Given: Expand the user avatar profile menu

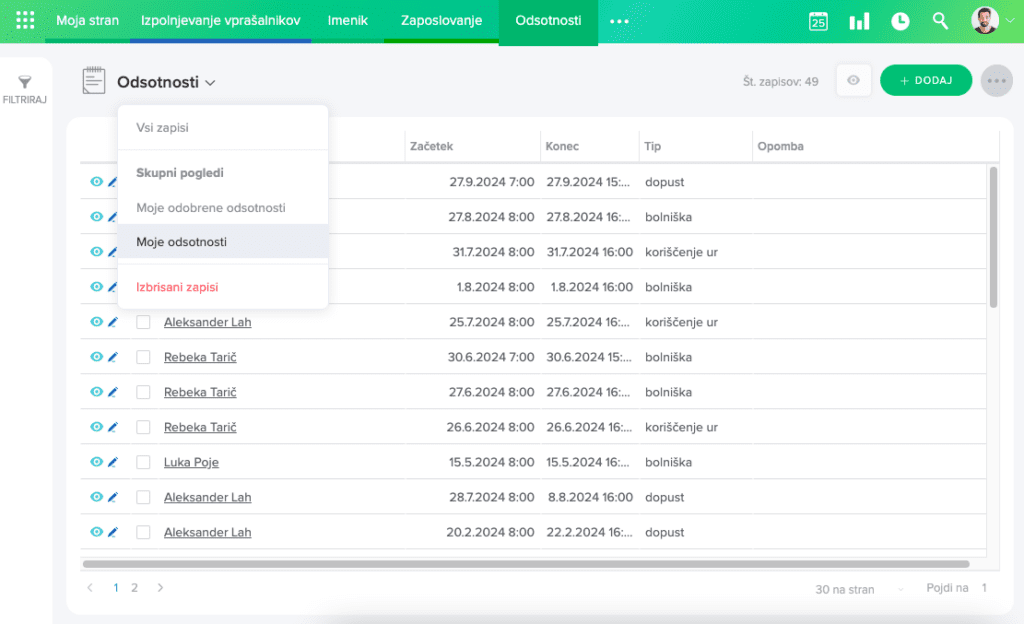Looking at the screenshot, I should (x=991, y=21).
